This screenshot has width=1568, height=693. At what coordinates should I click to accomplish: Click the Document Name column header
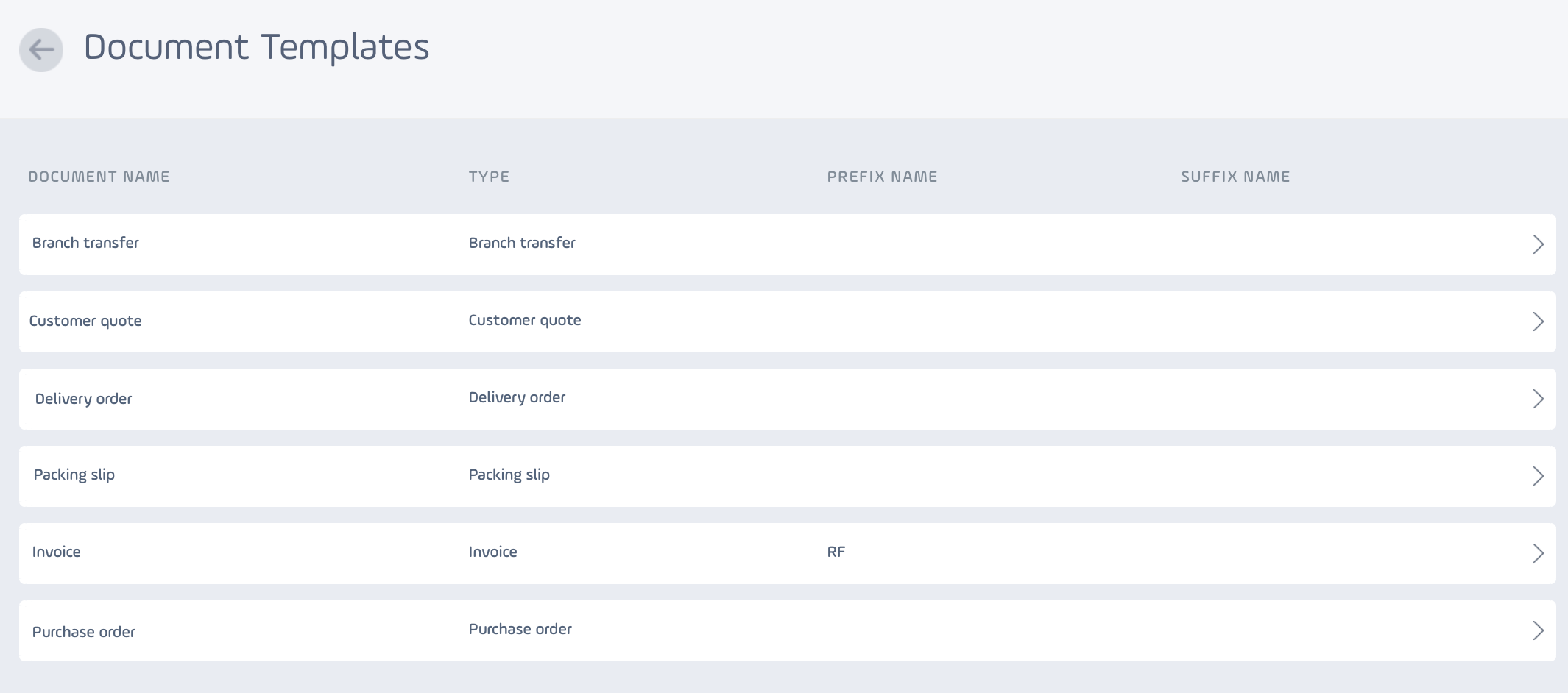(99, 177)
